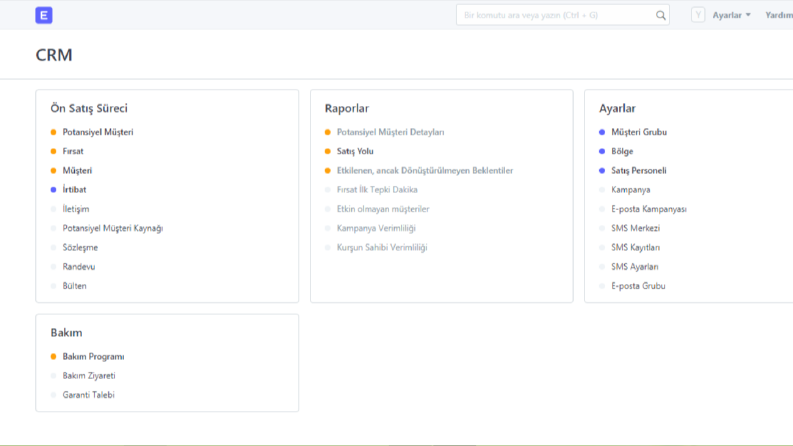Image resolution: width=793 pixels, height=446 pixels.
Task: Open İletişim link
Action: click(x=76, y=209)
